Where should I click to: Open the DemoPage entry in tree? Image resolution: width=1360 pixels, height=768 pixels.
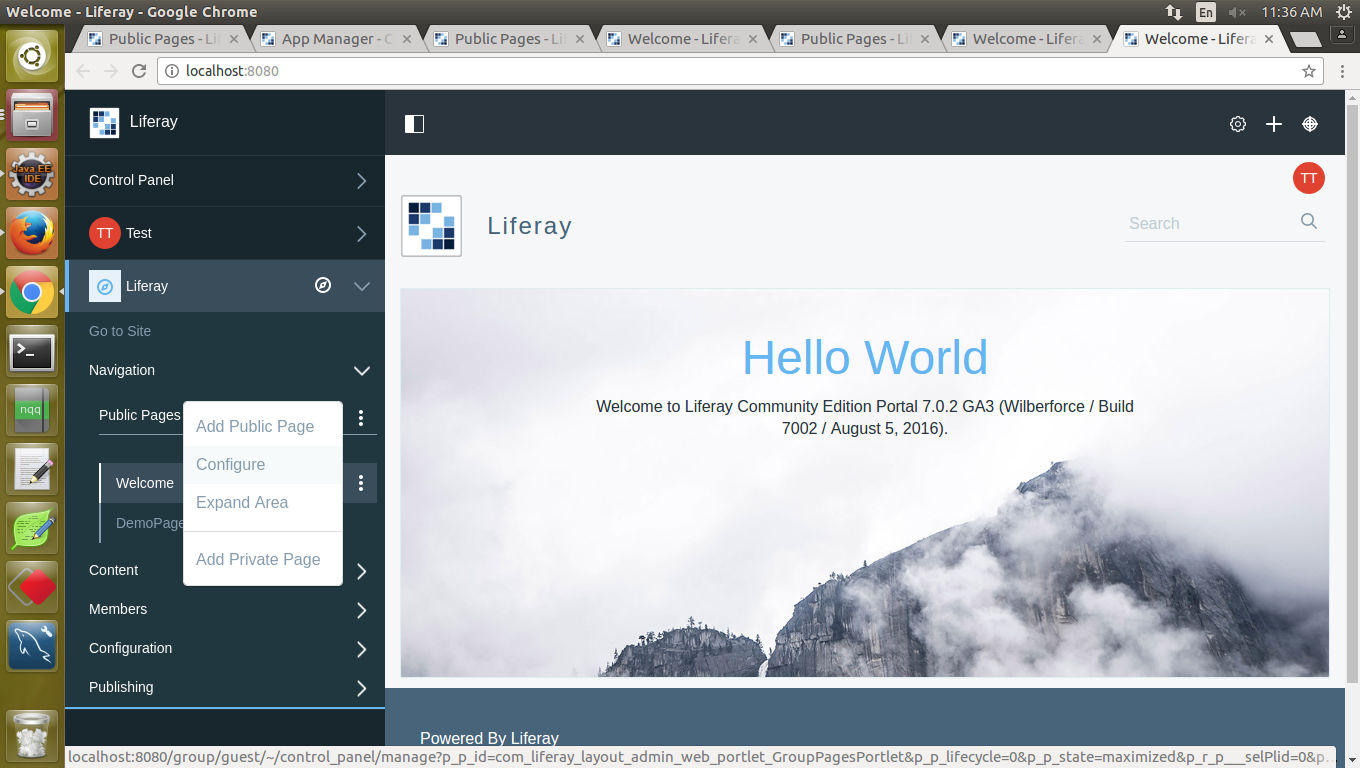pos(150,523)
